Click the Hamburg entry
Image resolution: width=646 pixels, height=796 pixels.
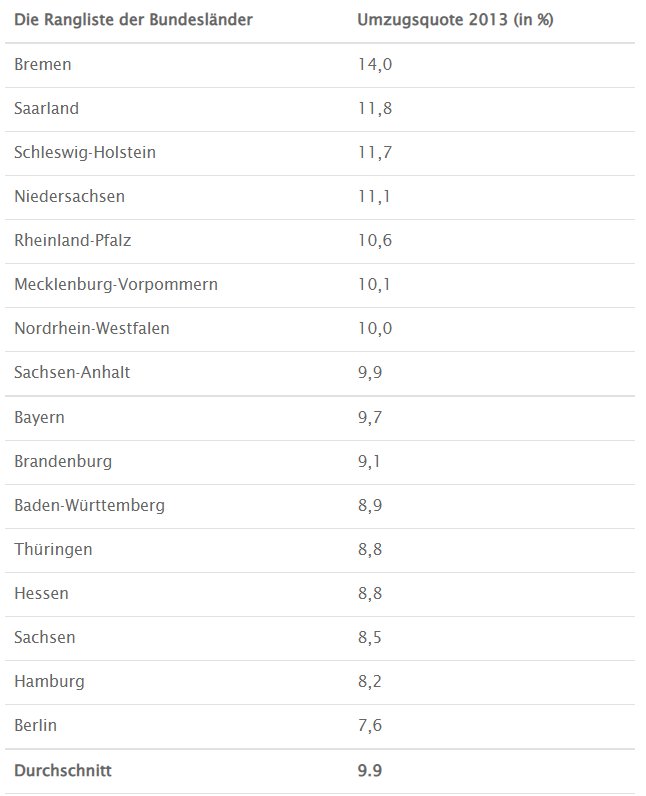(x=49, y=682)
